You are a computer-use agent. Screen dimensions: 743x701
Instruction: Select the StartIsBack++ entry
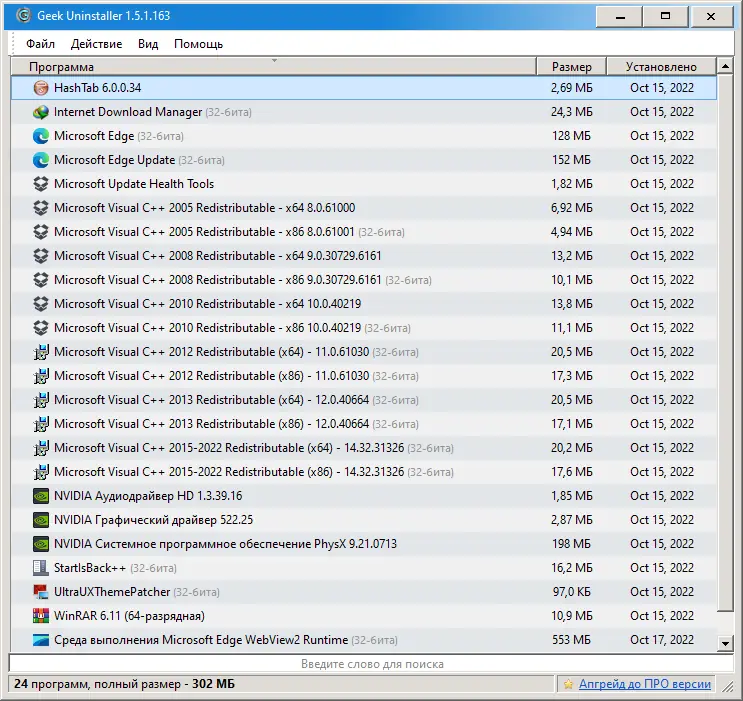tap(364, 568)
